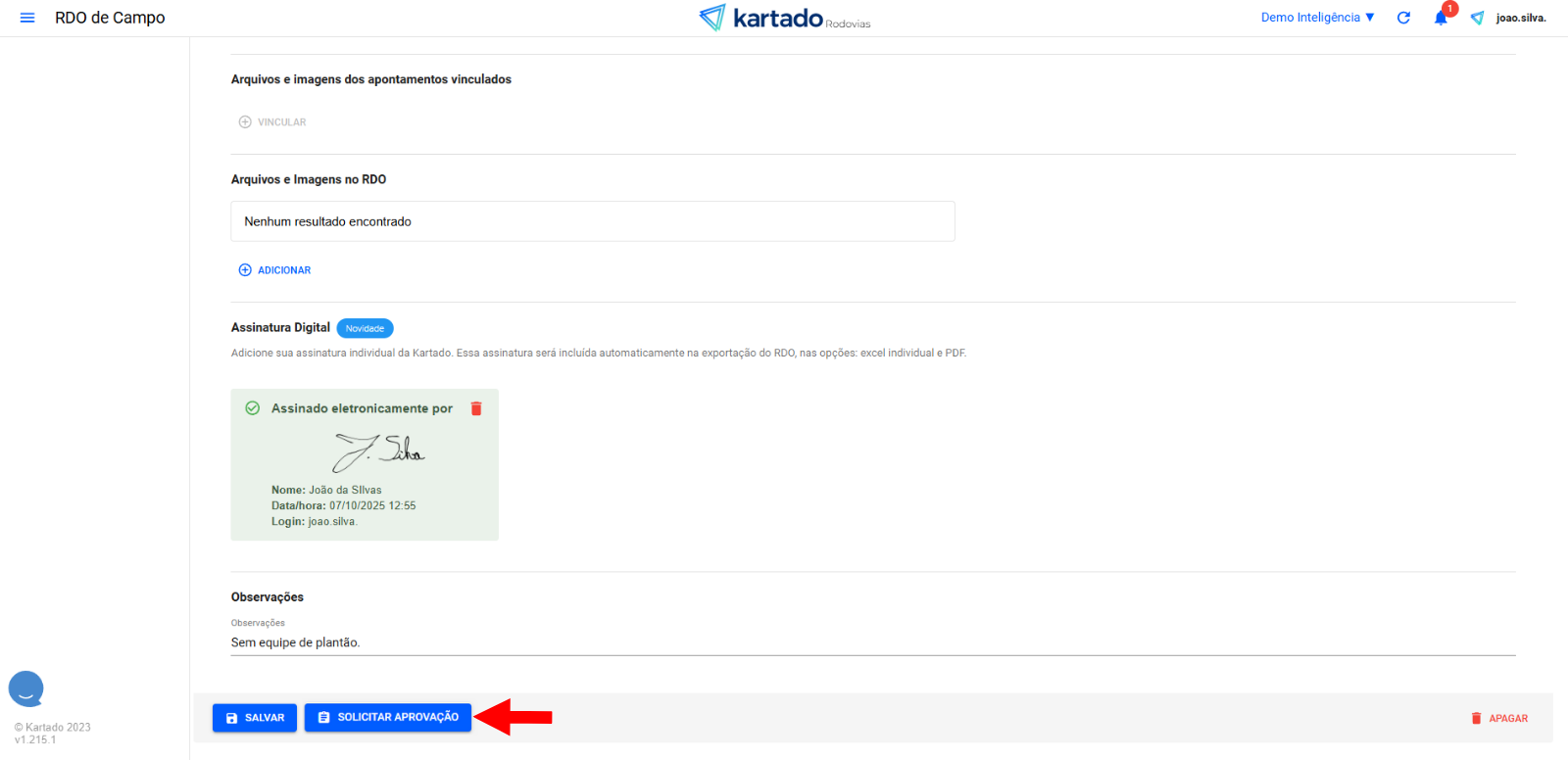1568x760 pixels.
Task: Click the Salvar button
Action: click(255, 718)
